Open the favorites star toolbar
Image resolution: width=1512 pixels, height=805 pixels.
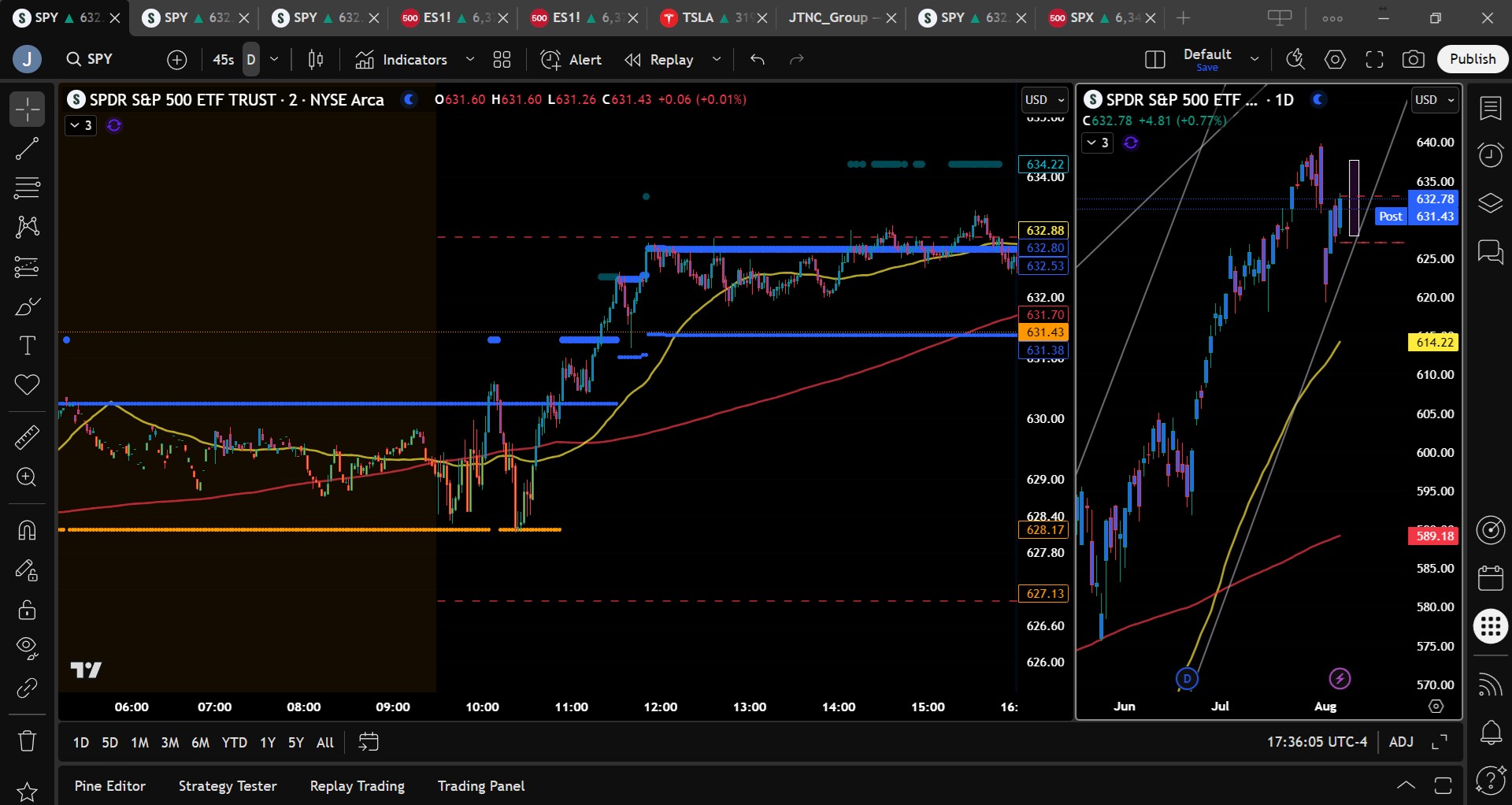27,792
